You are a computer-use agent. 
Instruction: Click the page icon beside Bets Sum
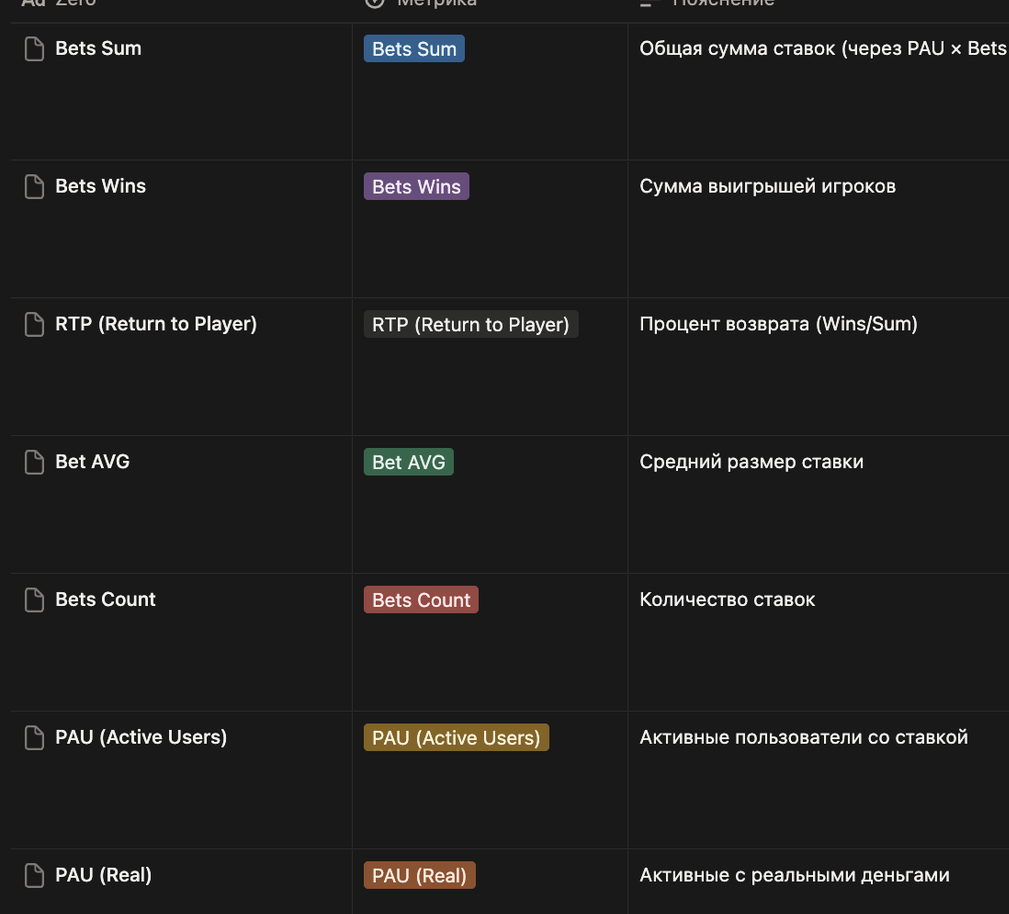point(34,49)
